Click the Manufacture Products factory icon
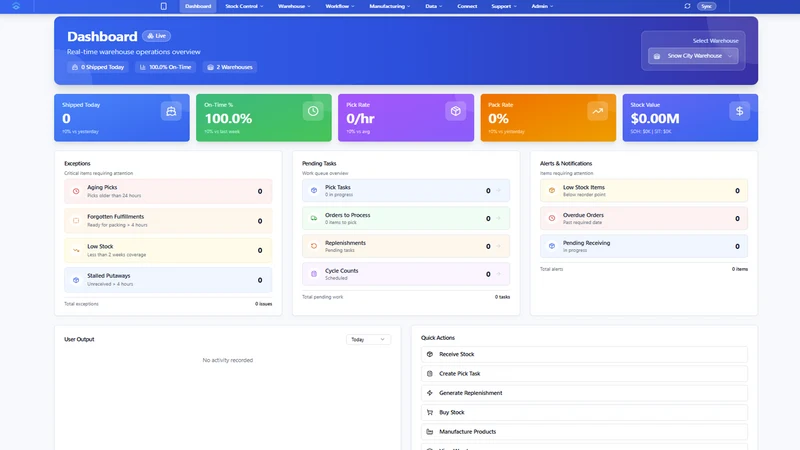This screenshot has width=800, height=450. [430, 432]
